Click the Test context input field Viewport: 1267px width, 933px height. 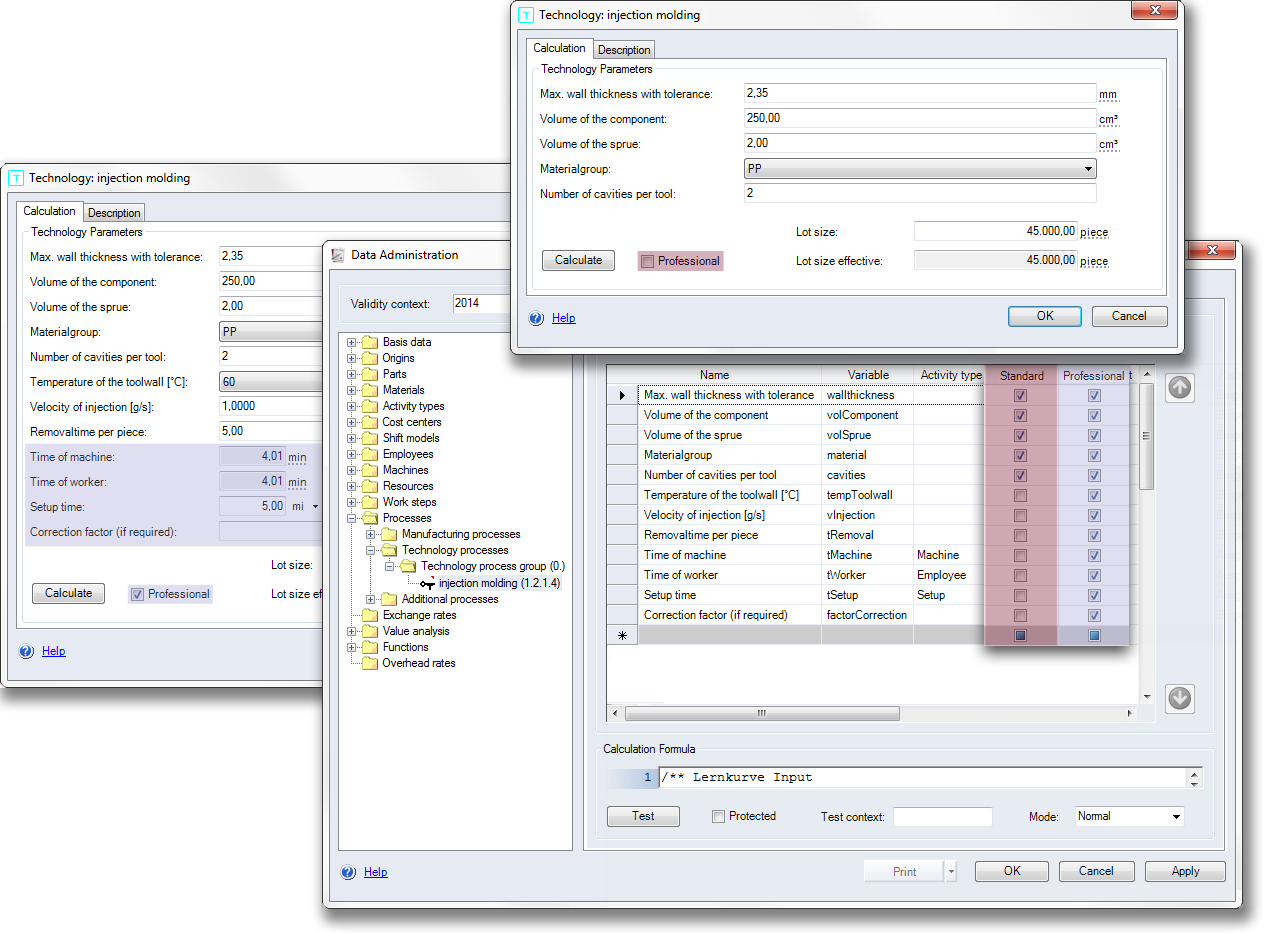tap(942, 817)
